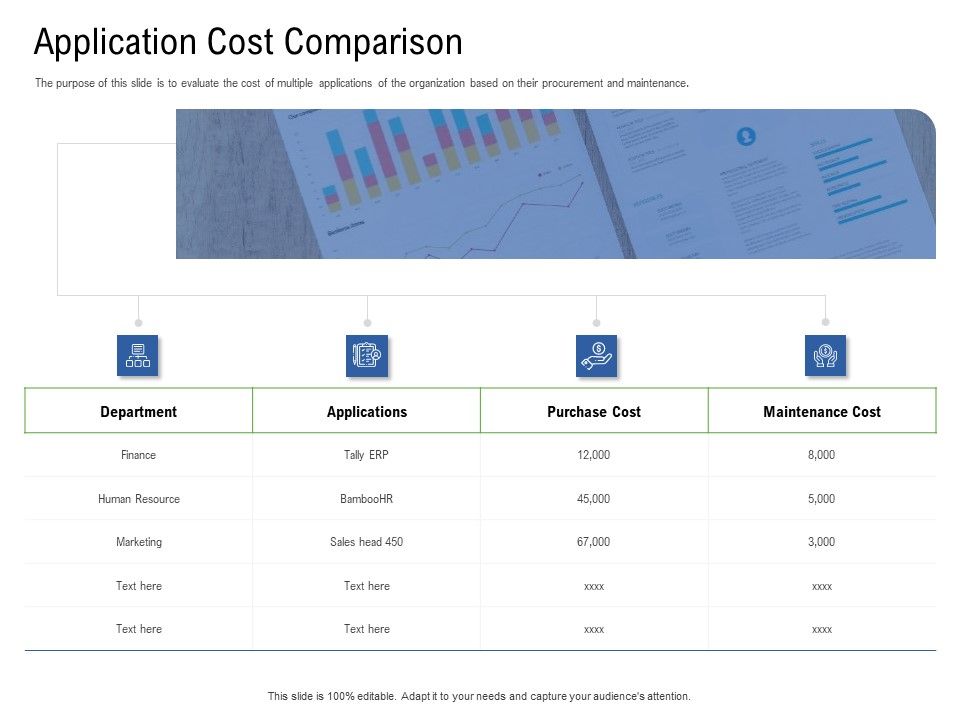The image size is (960, 720).
Task: Select the Finance department cell
Action: point(139,455)
